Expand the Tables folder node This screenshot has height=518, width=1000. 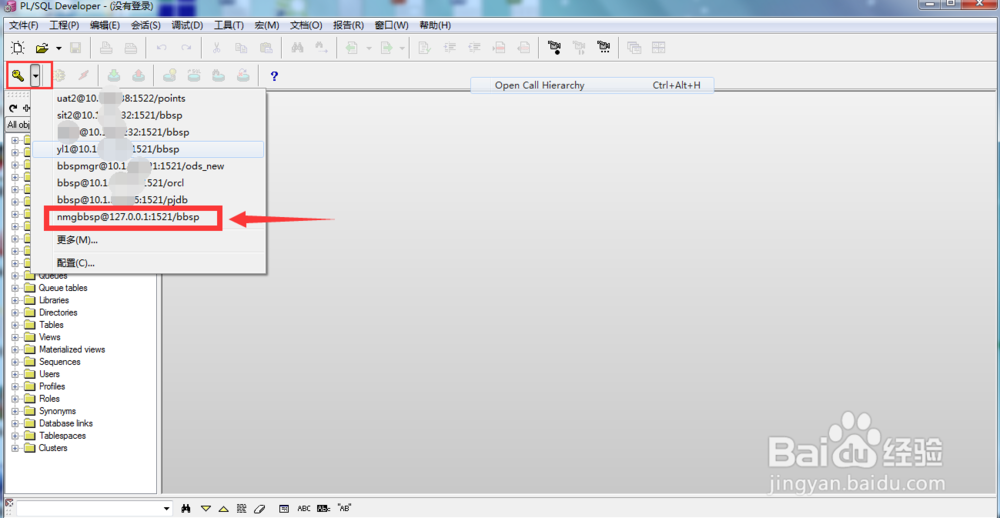pyautogui.click(x=15, y=325)
